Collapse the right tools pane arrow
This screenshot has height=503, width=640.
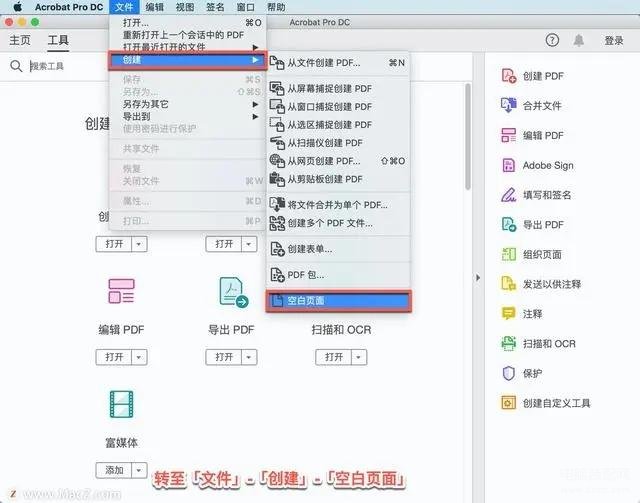click(478, 278)
